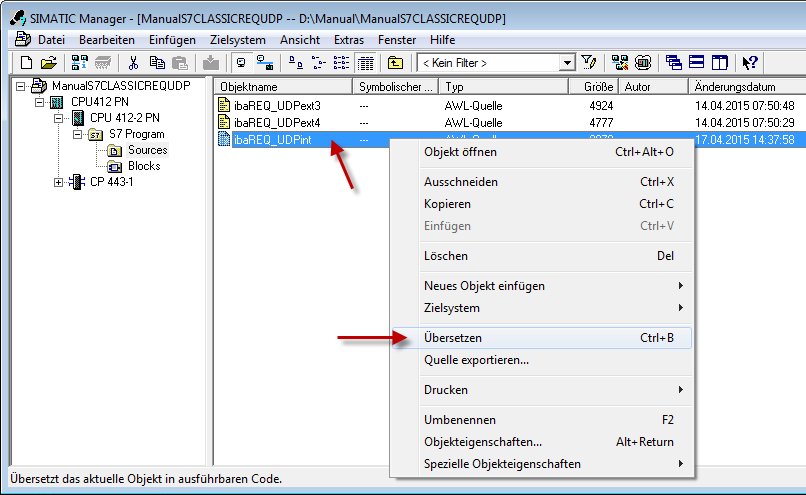Click the simulation on/off icon
The width and height of the screenshot is (806, 495).
pos(643,63)
